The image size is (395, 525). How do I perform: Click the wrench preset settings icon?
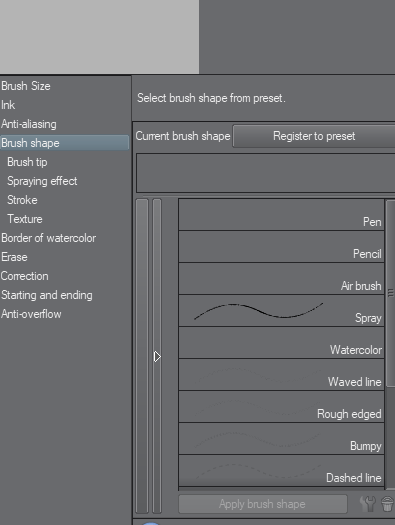click(368, 504)
